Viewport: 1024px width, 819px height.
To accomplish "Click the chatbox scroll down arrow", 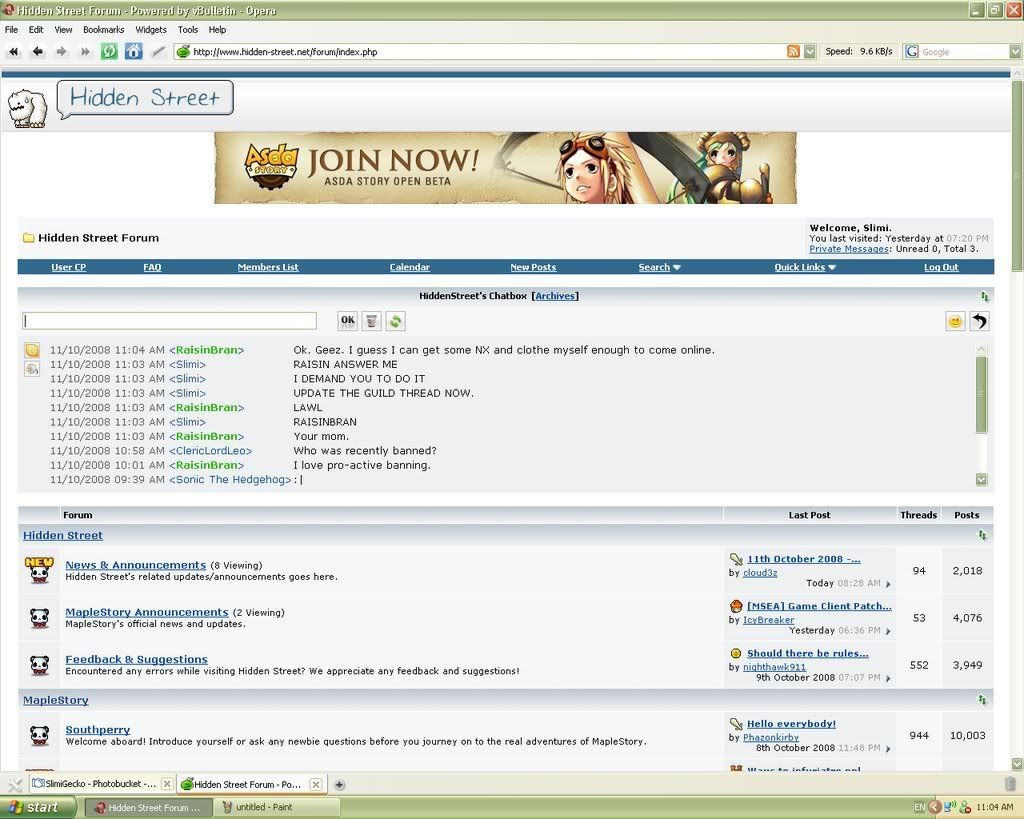I will (981, 479).
